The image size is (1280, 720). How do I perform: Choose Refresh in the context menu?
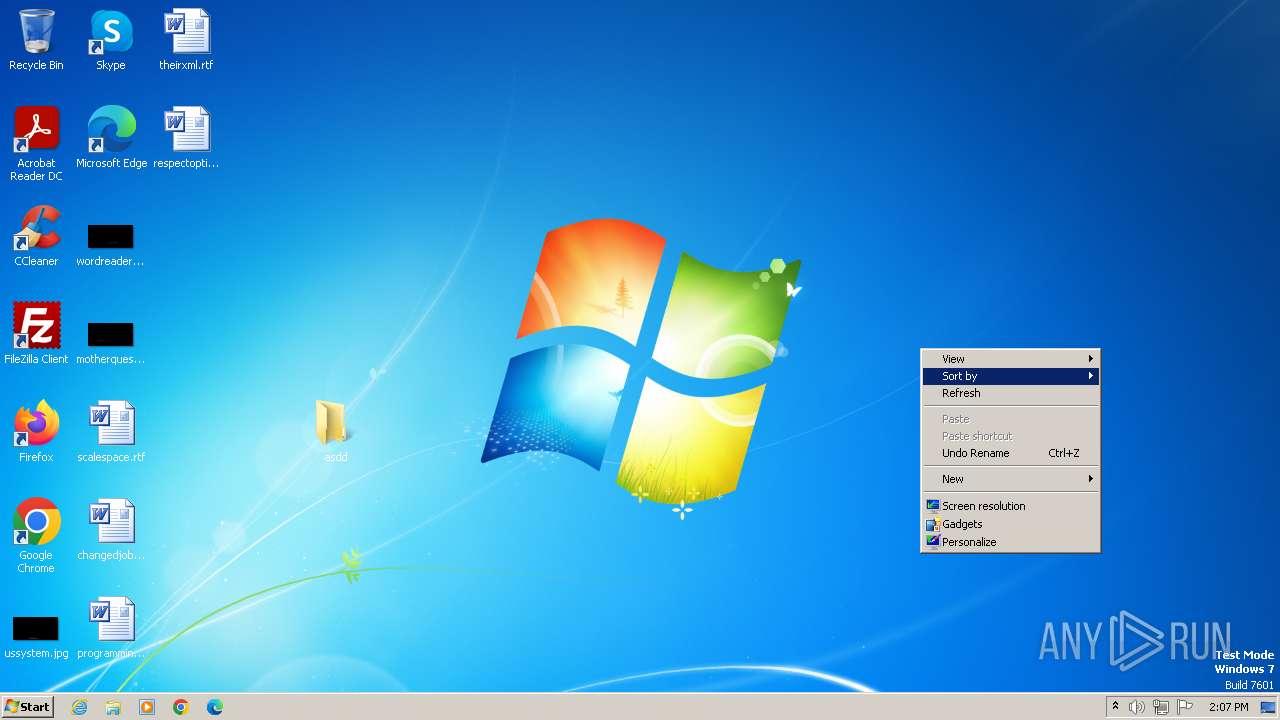click(x=1010, y=393)
